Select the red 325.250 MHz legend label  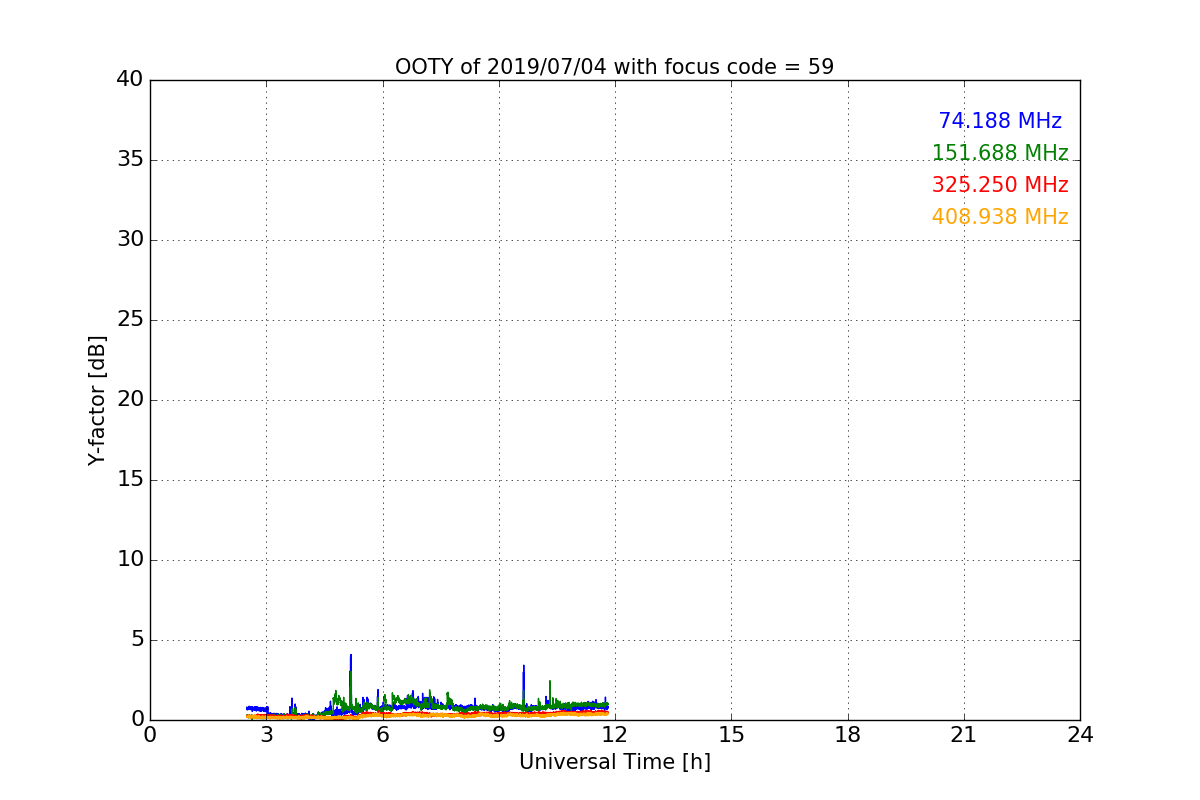[x=1000, y=185]
